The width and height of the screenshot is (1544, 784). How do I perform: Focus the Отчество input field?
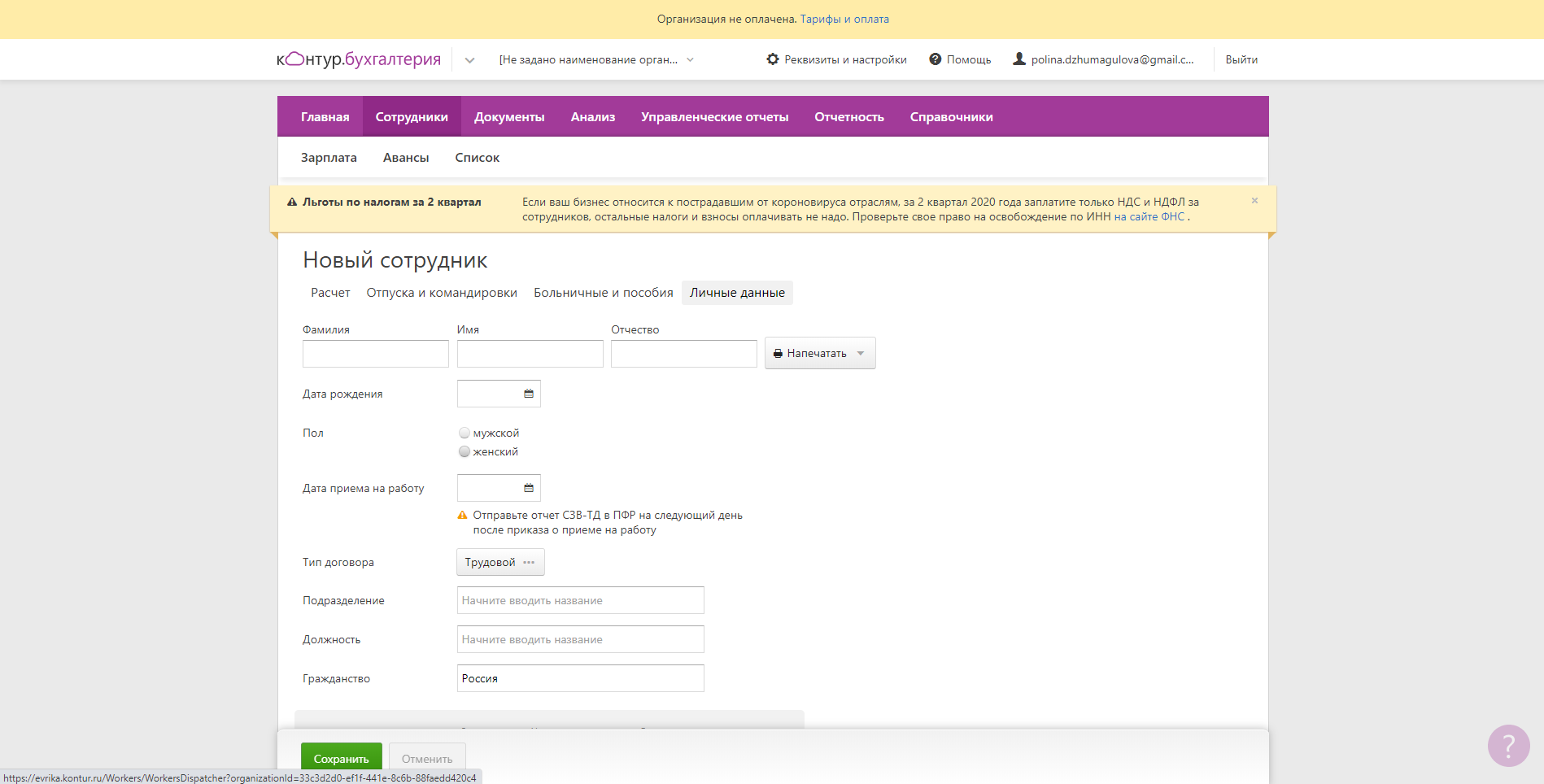684,354
